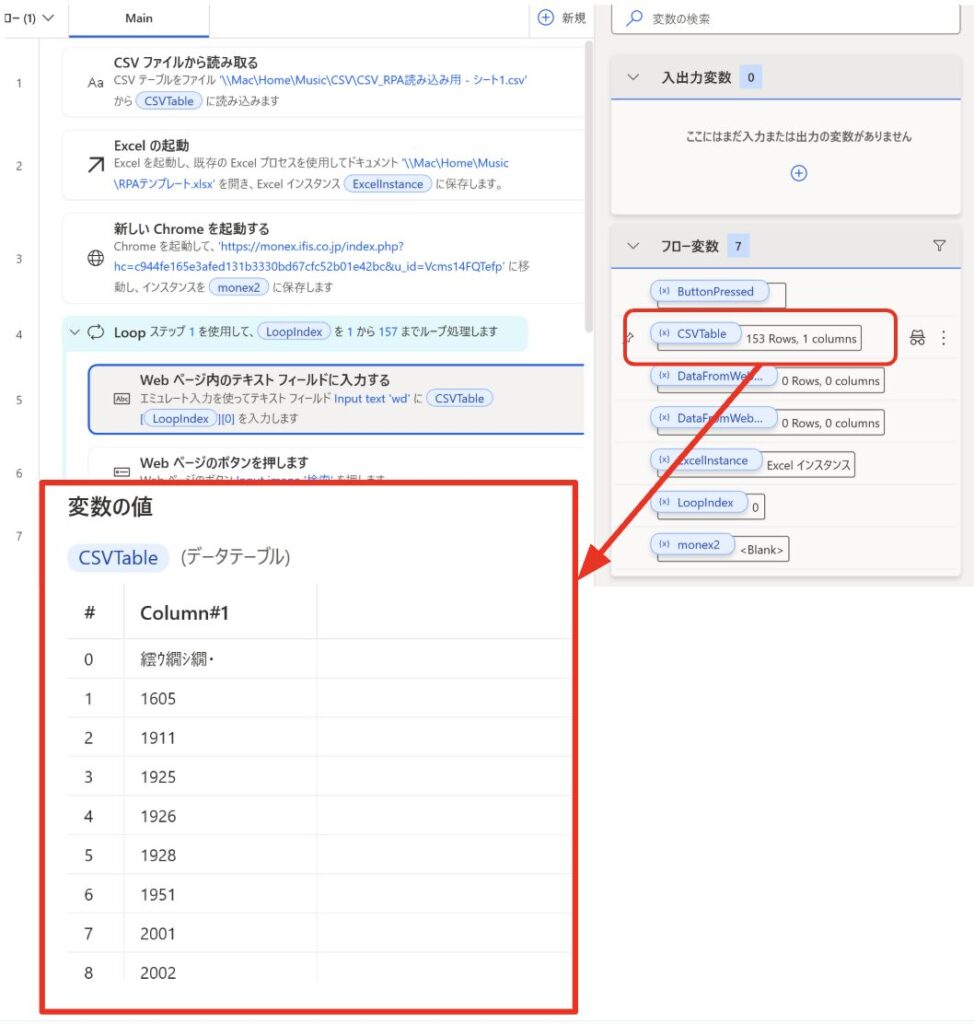Pin the CSVTable variable
This screenshot has width=974, height=1024.
tap(629, 336)
